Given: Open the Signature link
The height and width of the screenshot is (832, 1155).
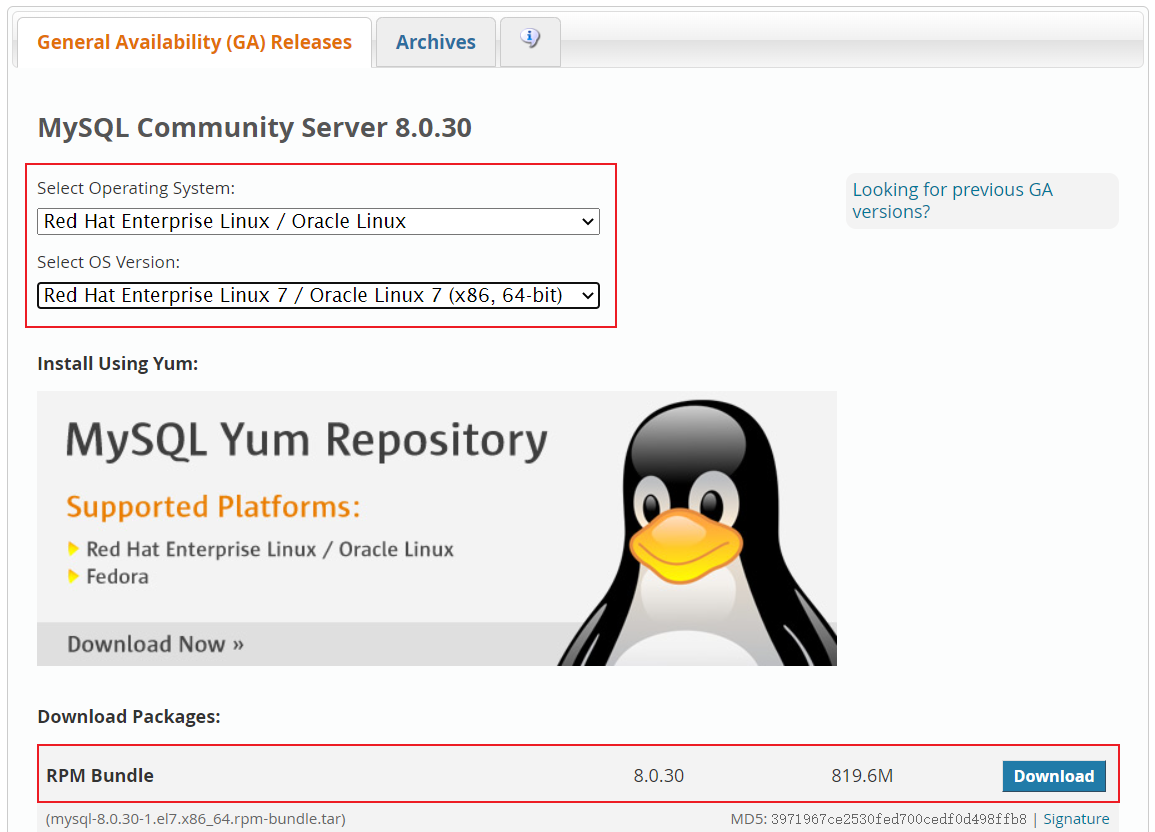Looking at the screenshot, I should [x=1076, y=818].
